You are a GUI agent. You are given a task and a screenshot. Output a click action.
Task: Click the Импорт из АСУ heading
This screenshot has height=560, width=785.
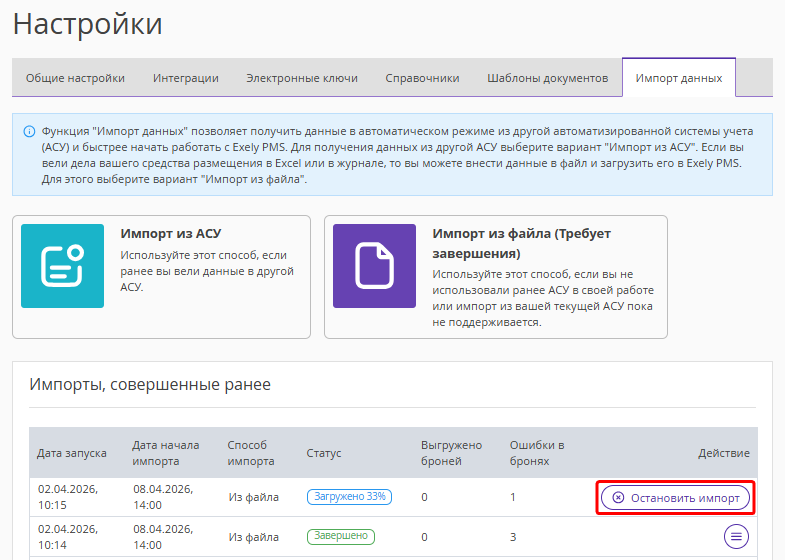point(171,234)
